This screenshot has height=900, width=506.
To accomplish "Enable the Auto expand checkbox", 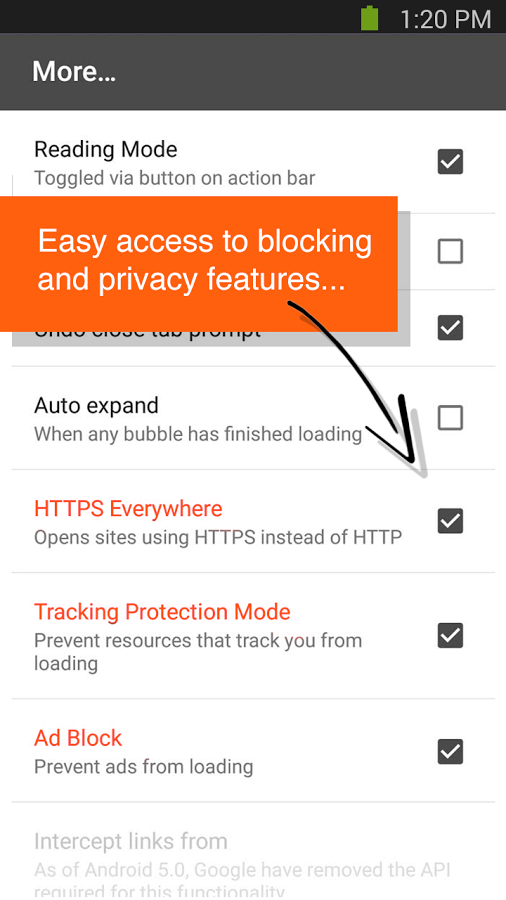I will [x=450, y=418].
